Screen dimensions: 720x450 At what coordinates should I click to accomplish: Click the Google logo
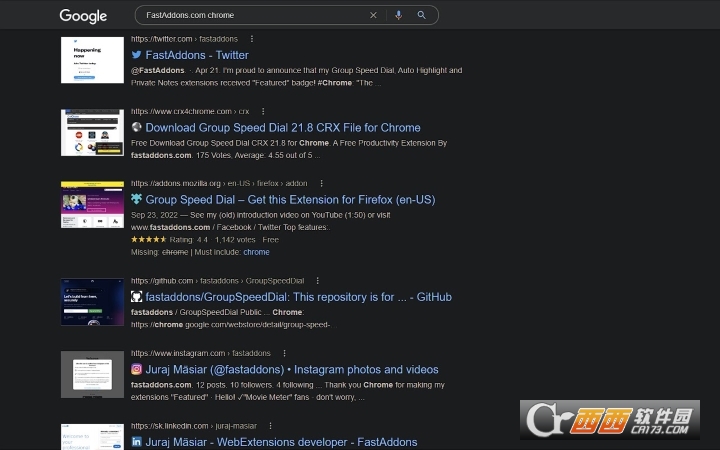tap(83, 16)
